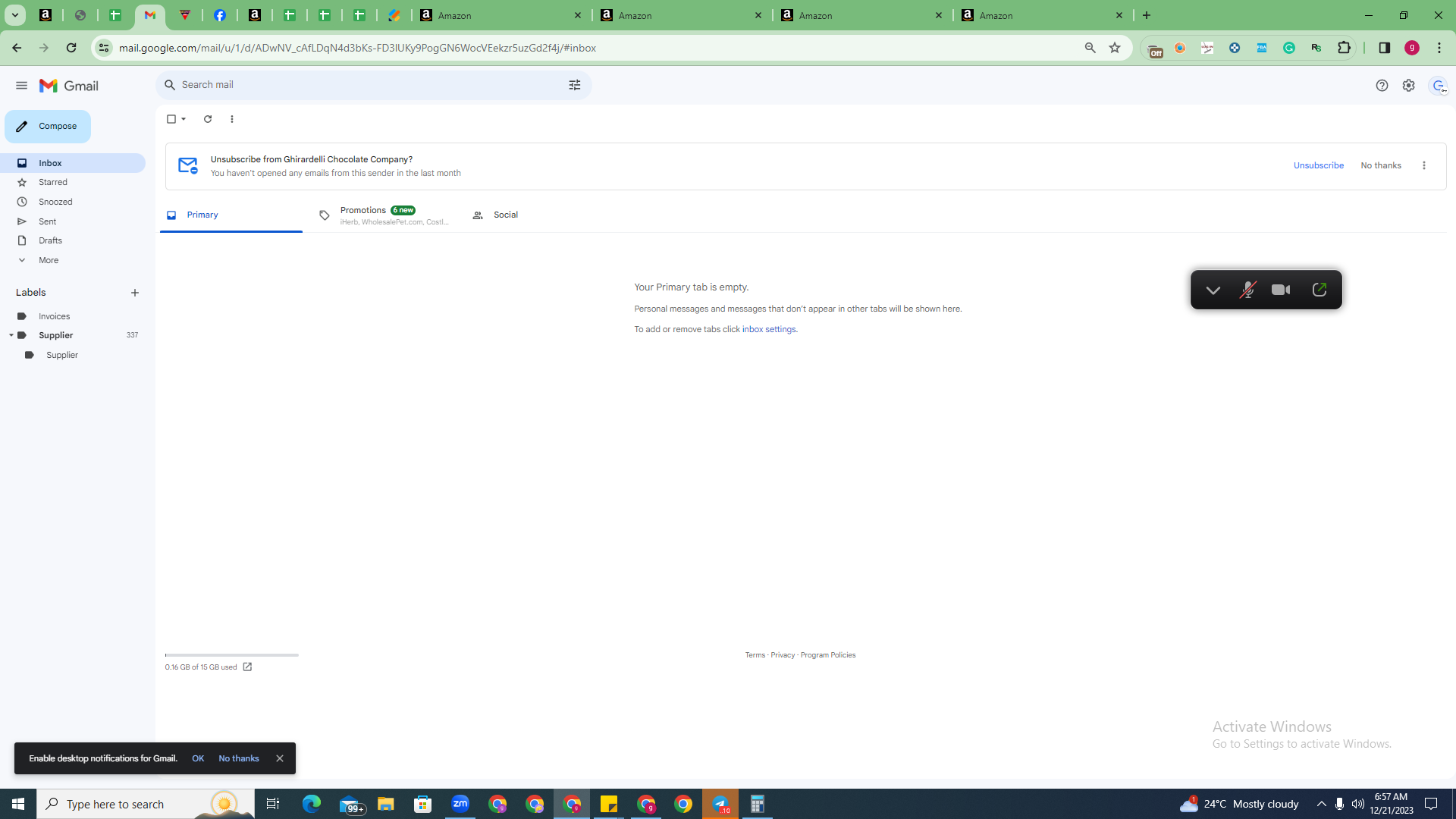This screenshot has width=1456, height=819.
Task: Collapse the Supplier label tree arrow
Action: (x=11, y=335)
